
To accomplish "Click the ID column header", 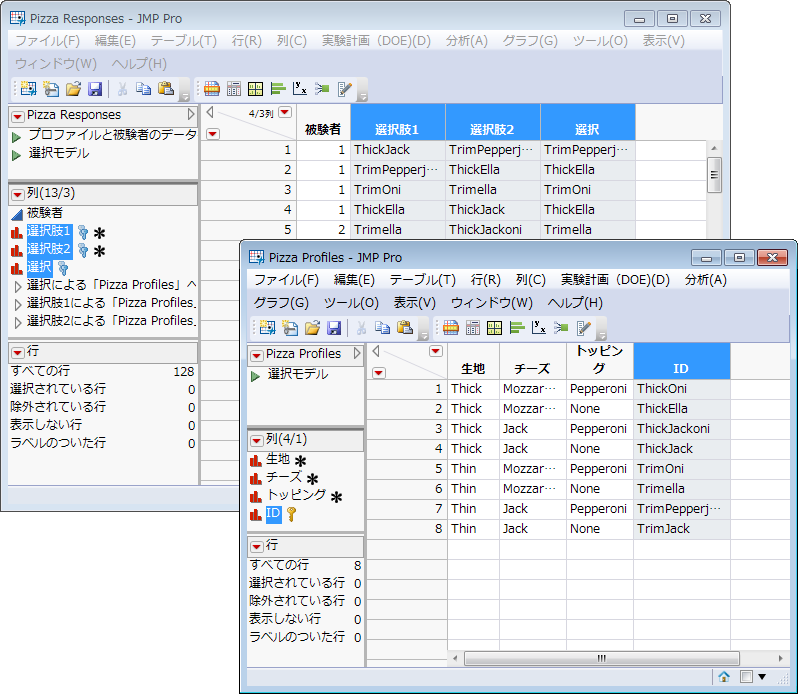I will tap(681, 368).
